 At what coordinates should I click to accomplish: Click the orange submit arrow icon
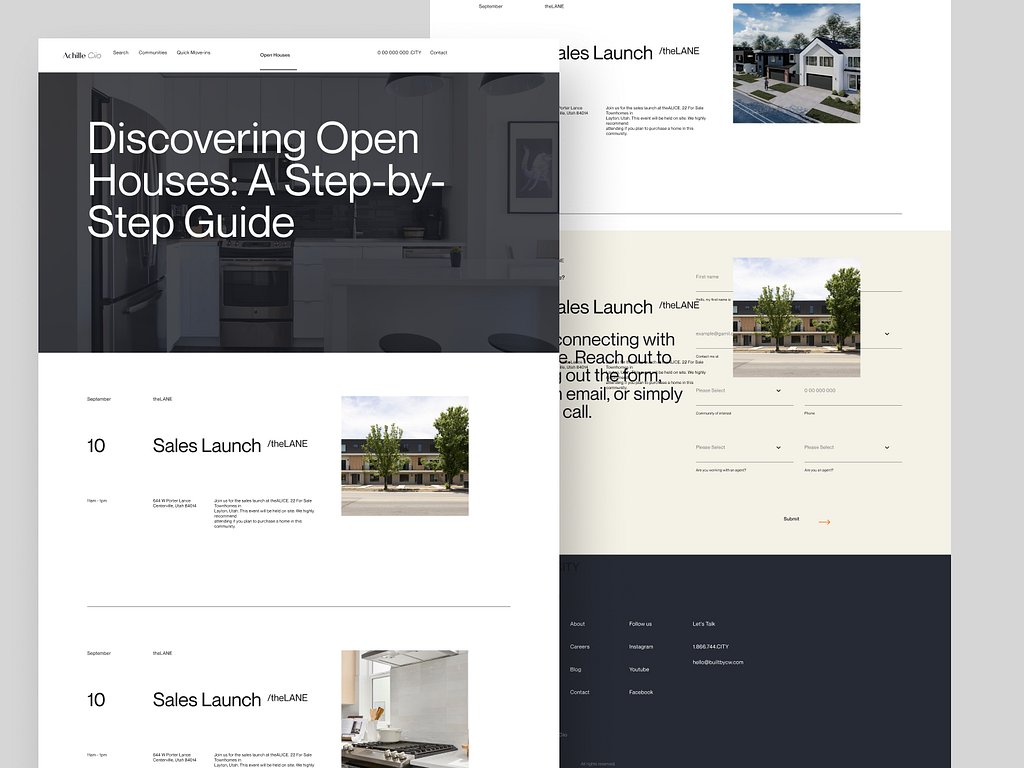(824, 521)
